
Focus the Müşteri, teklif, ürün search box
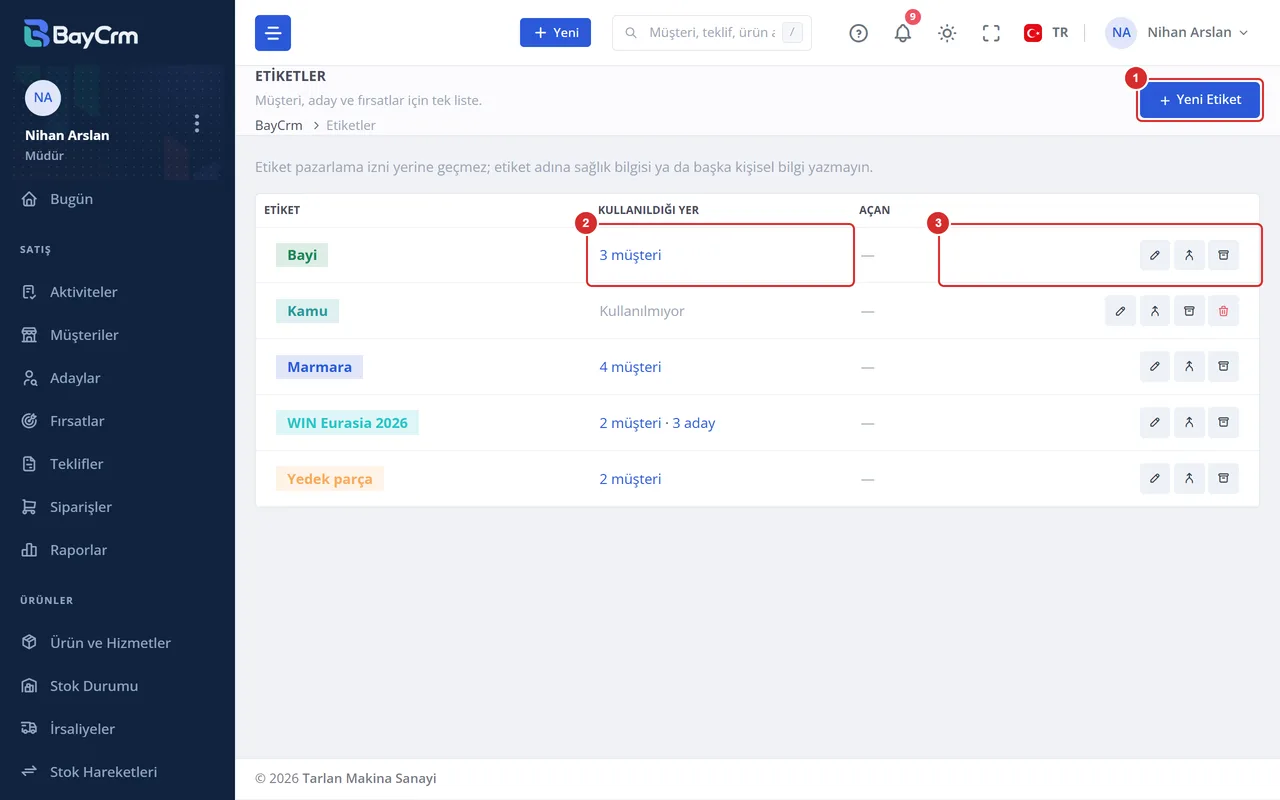click(x=712, y=33)
